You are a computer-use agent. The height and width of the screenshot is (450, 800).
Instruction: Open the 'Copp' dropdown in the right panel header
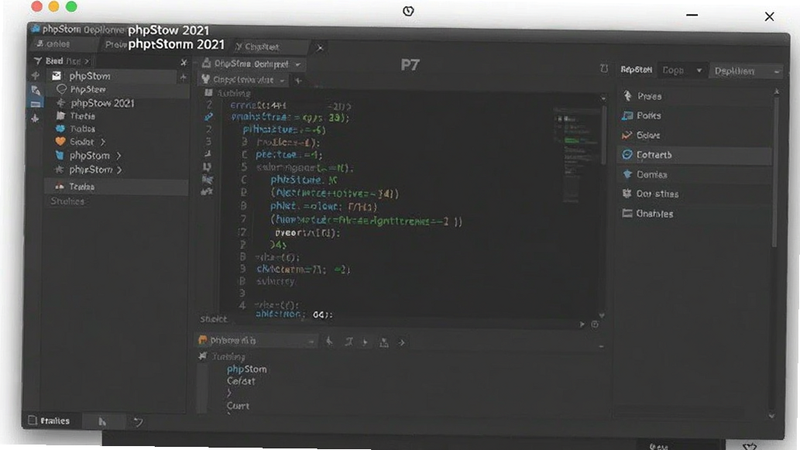point(682,70)
